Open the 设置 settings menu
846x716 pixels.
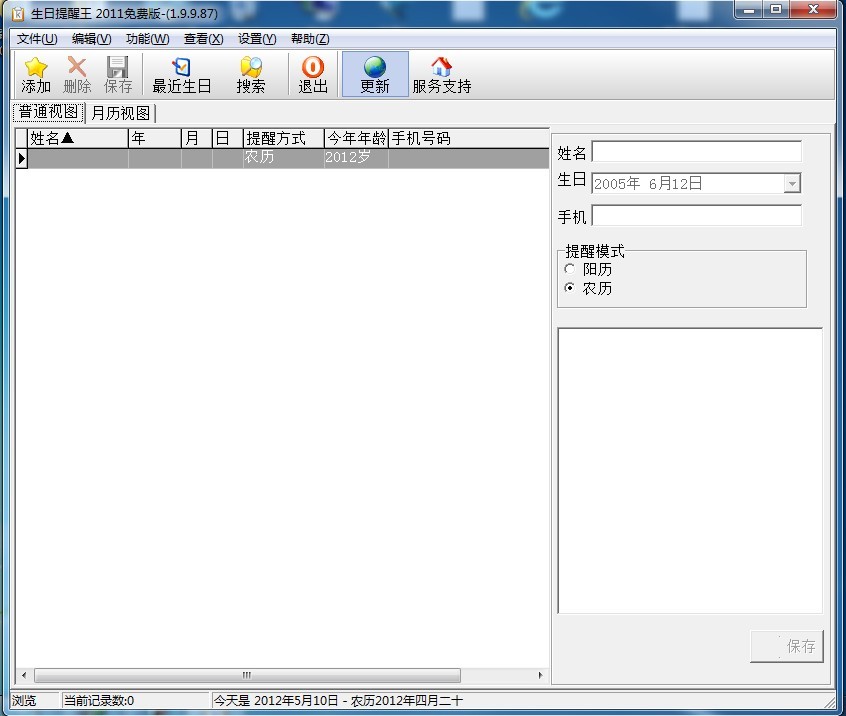256,39
